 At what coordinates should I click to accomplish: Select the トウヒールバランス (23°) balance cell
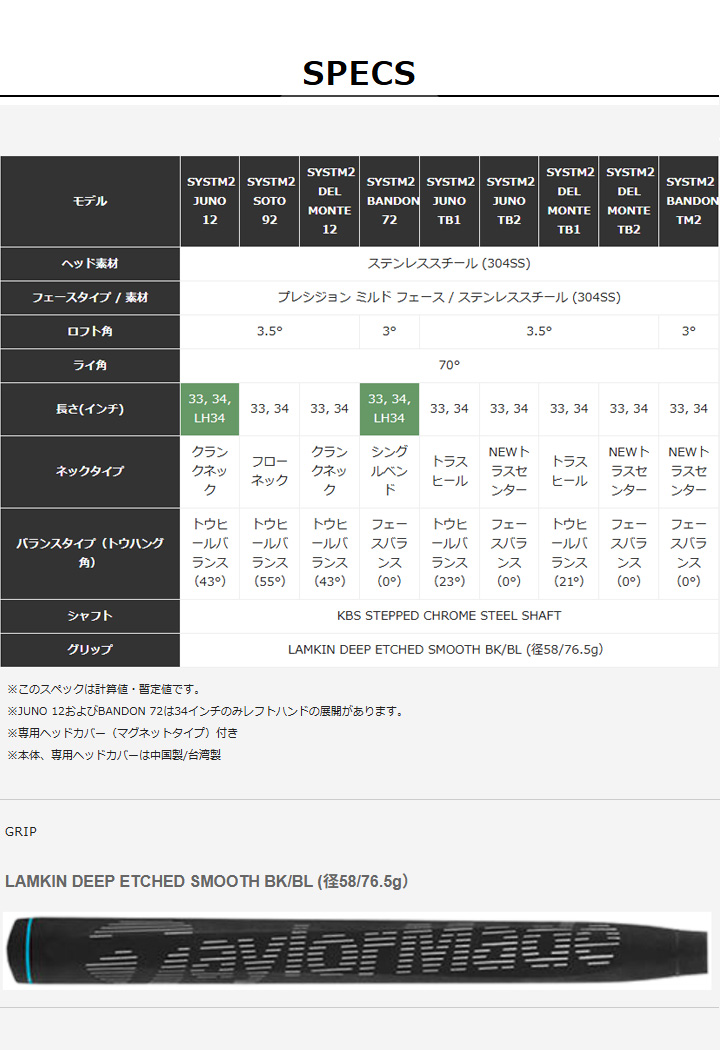click(x=449, y=553)
